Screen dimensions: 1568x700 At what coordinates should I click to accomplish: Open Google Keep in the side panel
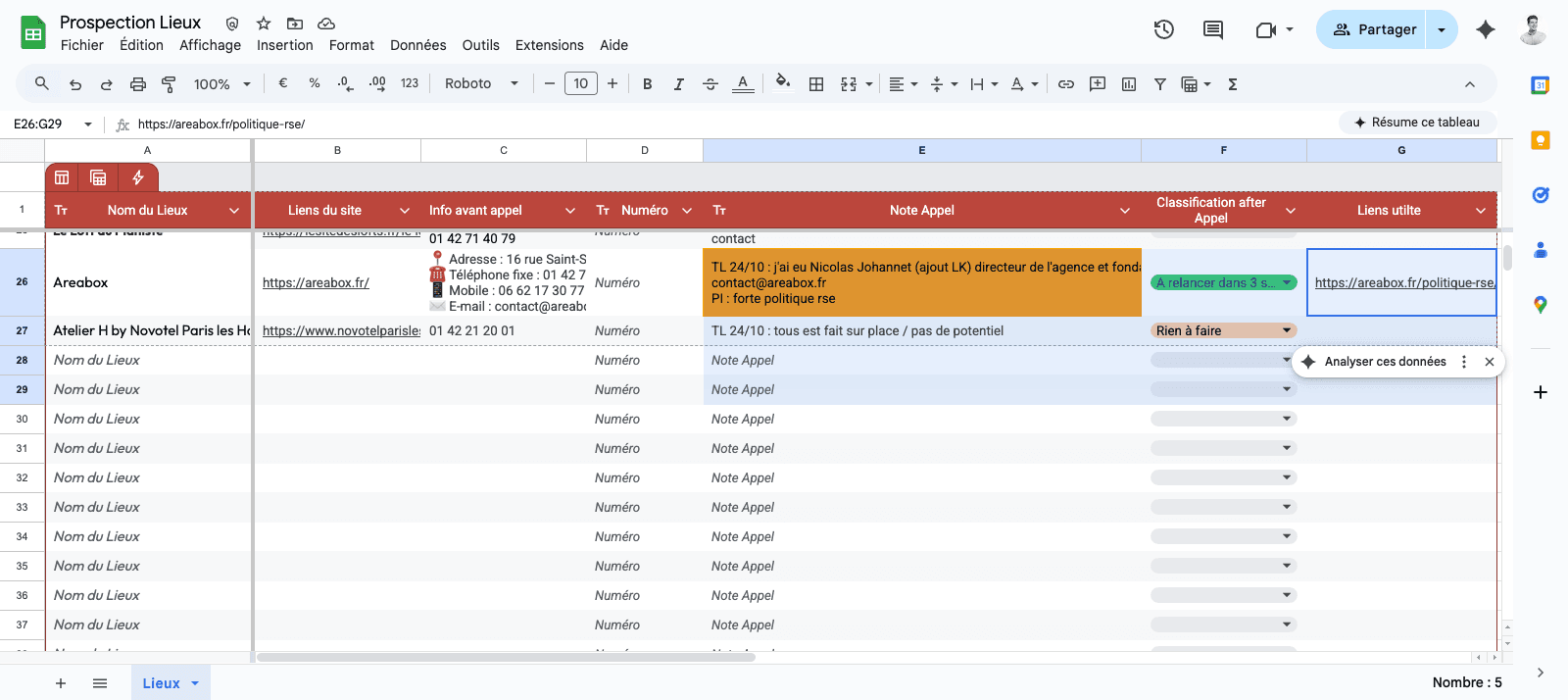point(1541,140)
